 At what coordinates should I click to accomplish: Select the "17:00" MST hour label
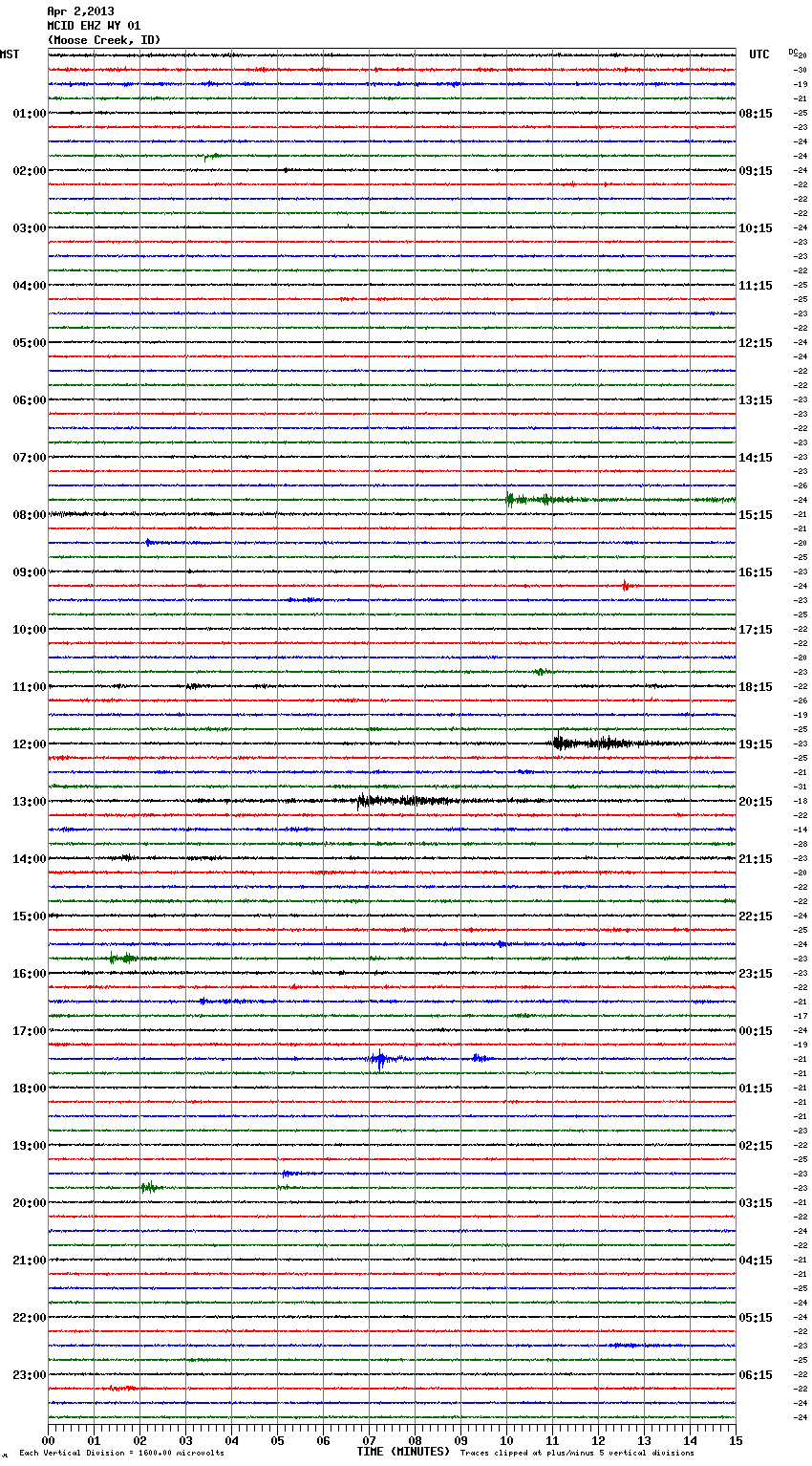click(x=29, y=1031)
